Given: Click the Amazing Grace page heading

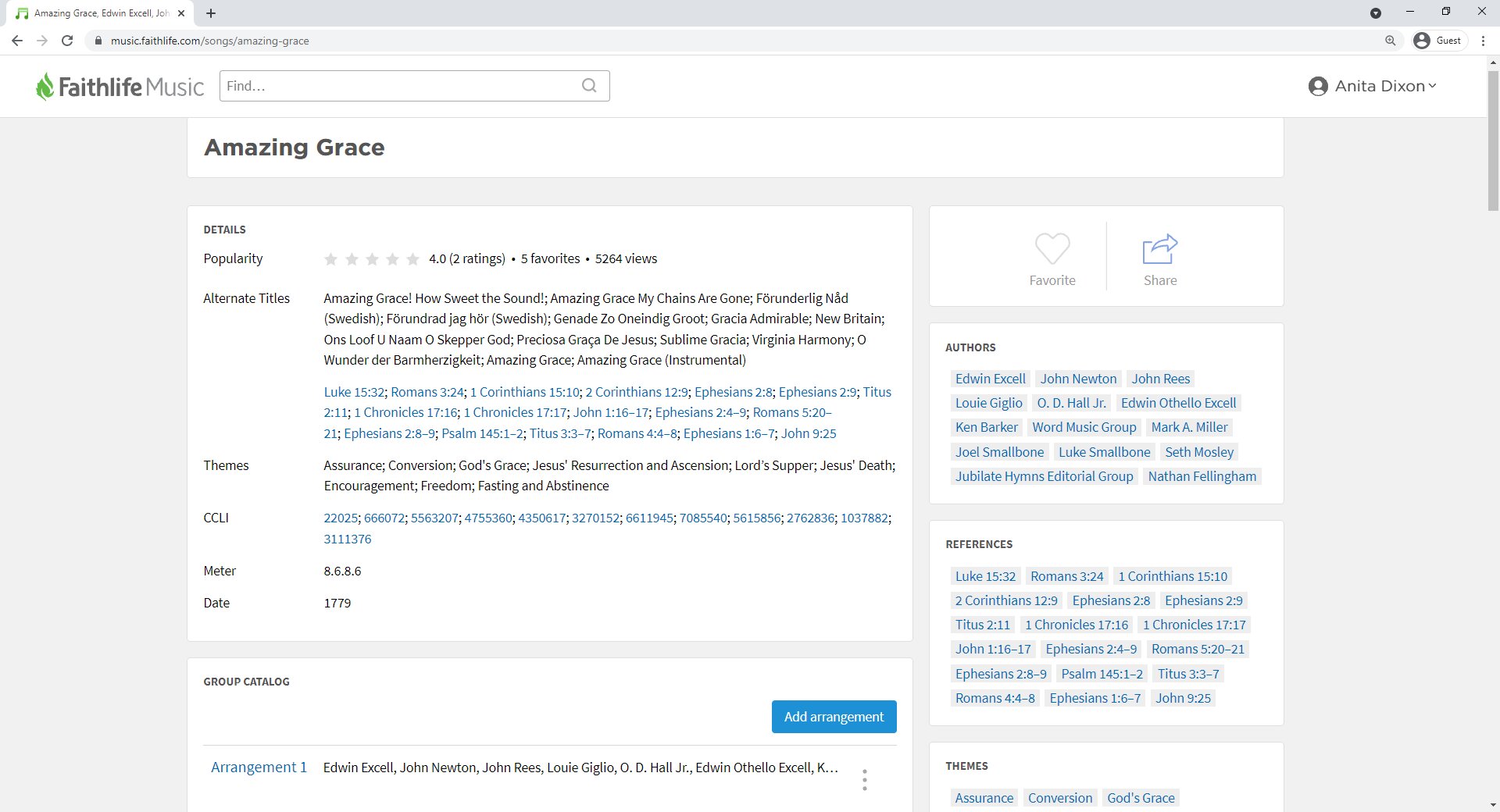Looking at the screenshot, I should pyautogui.click(x=294, y=148).
